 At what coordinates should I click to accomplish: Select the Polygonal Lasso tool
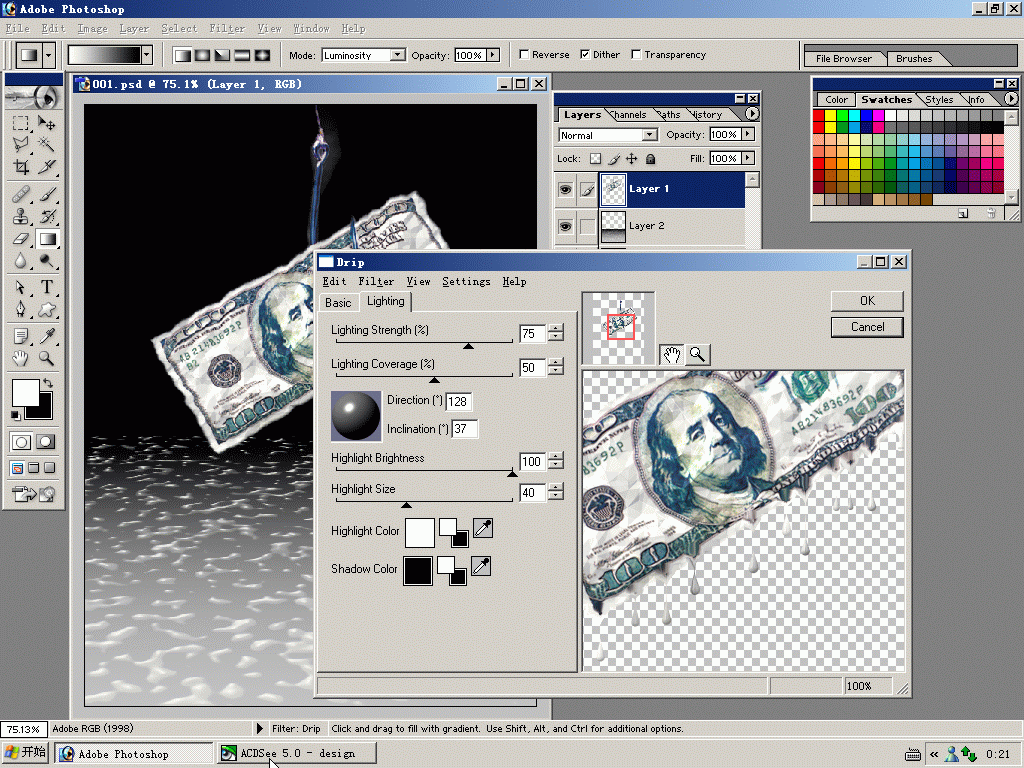coord(21,144)
